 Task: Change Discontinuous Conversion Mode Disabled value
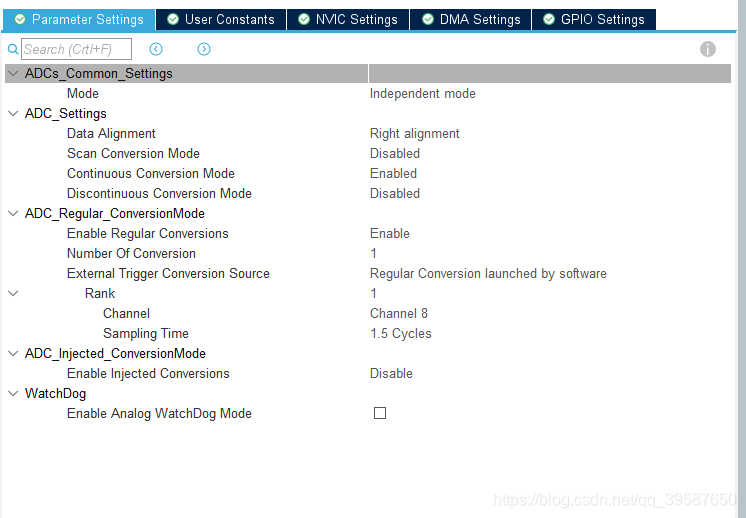(394, 193)
